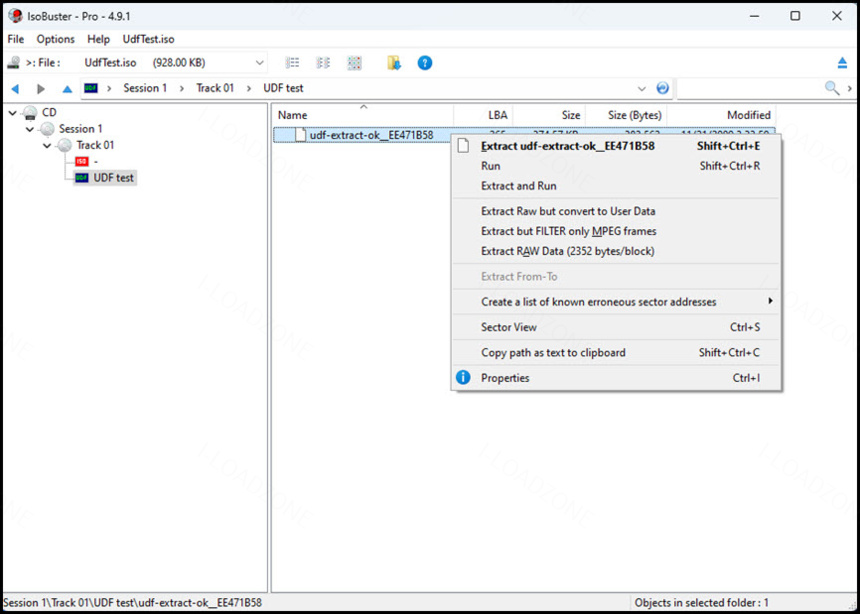
Task: Open the File menu
Action: [x=15, y=40]
